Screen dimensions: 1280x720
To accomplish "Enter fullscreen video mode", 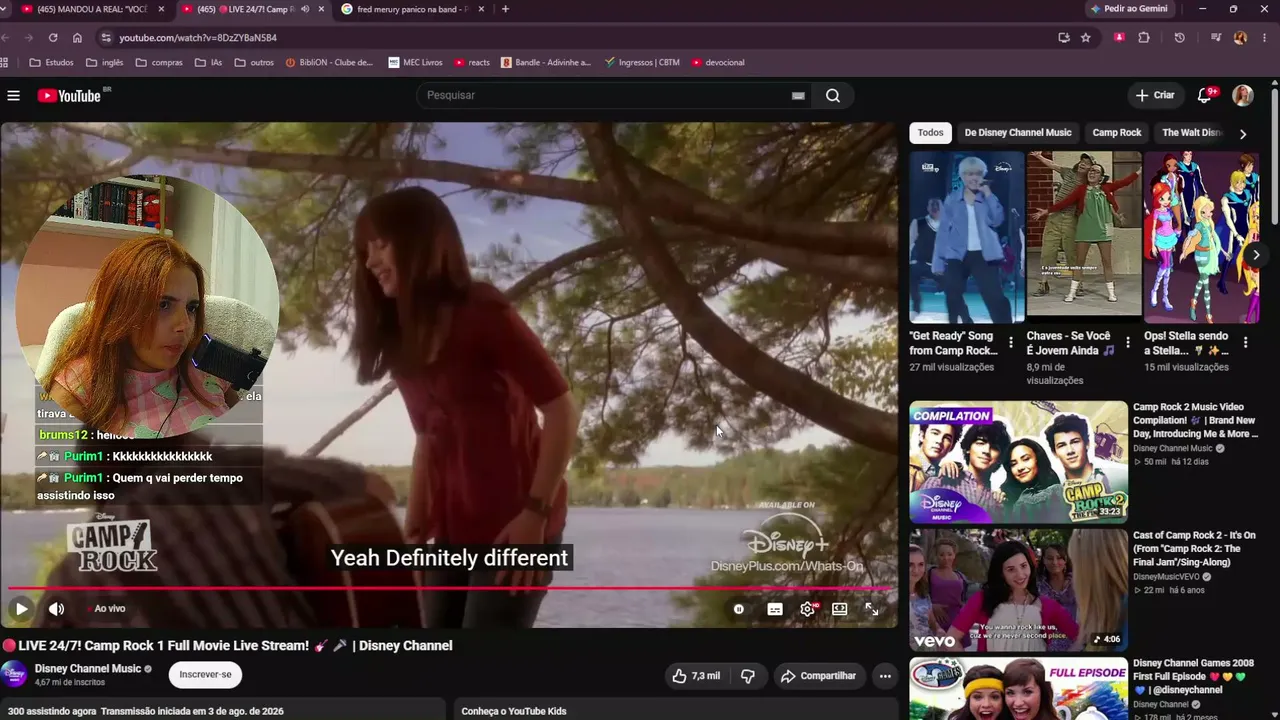I will pos(872,609).
